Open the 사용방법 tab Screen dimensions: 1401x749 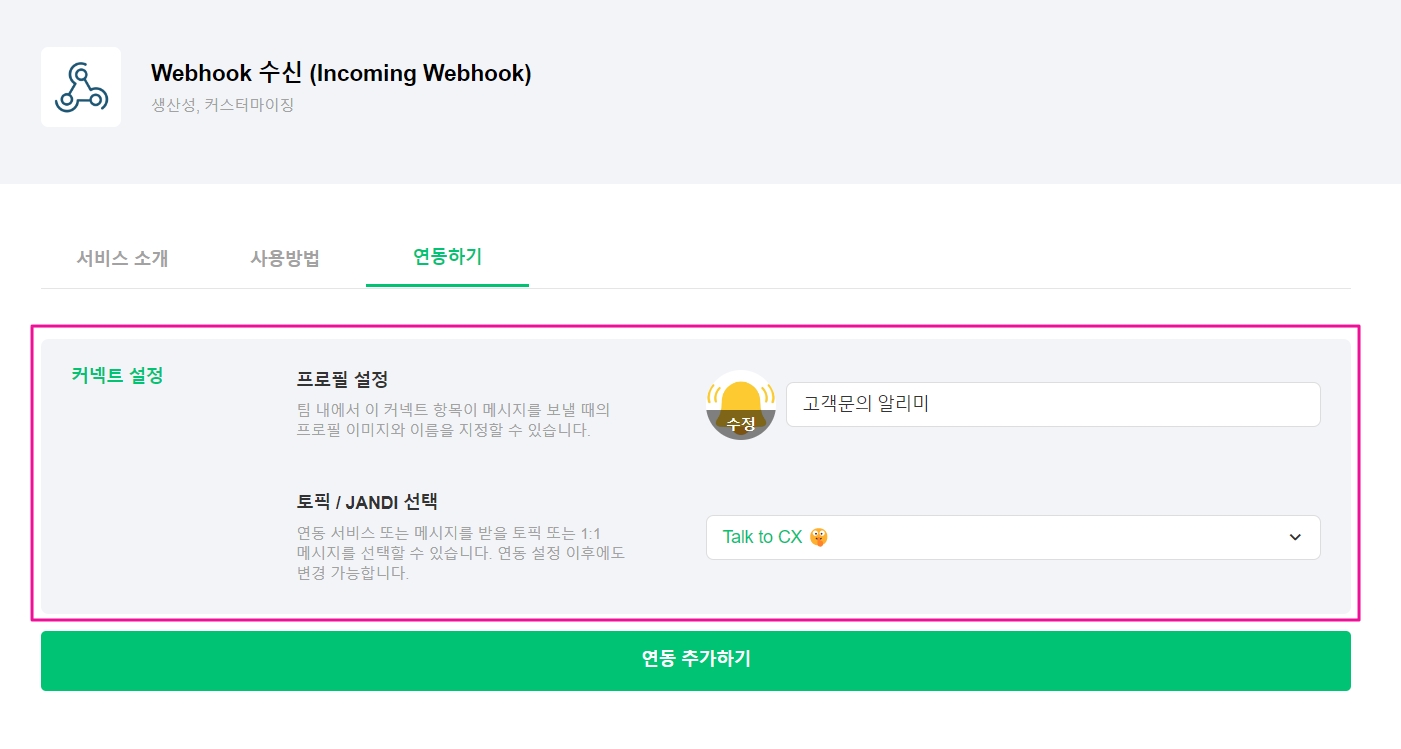pyautogui.click(x=285, y=258)
